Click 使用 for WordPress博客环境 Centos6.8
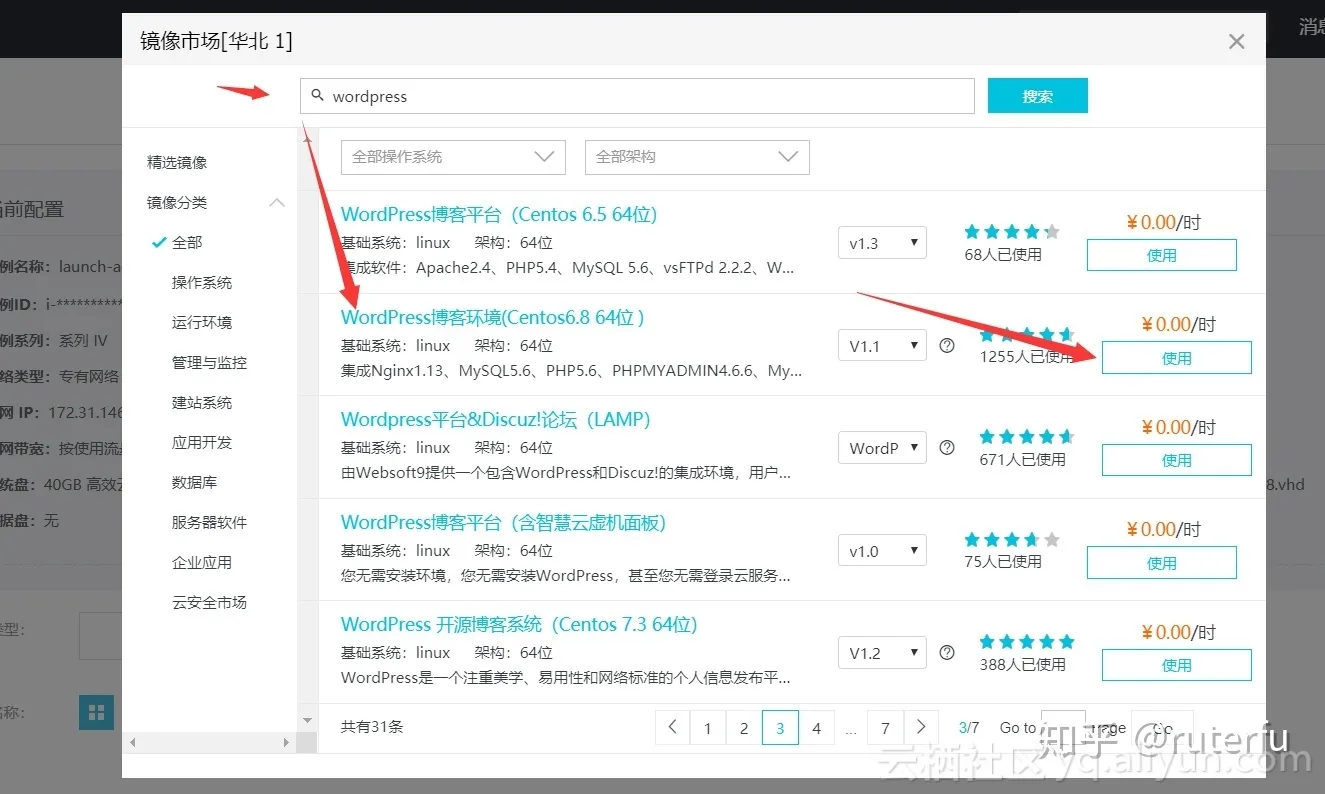This screenshot has height=794, width=1325. tap(1177, 358)
